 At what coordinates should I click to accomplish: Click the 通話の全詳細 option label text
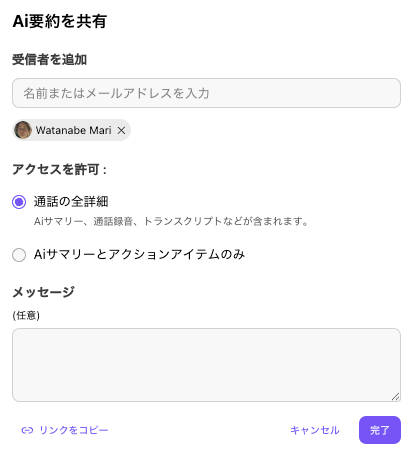click(71, 202)
